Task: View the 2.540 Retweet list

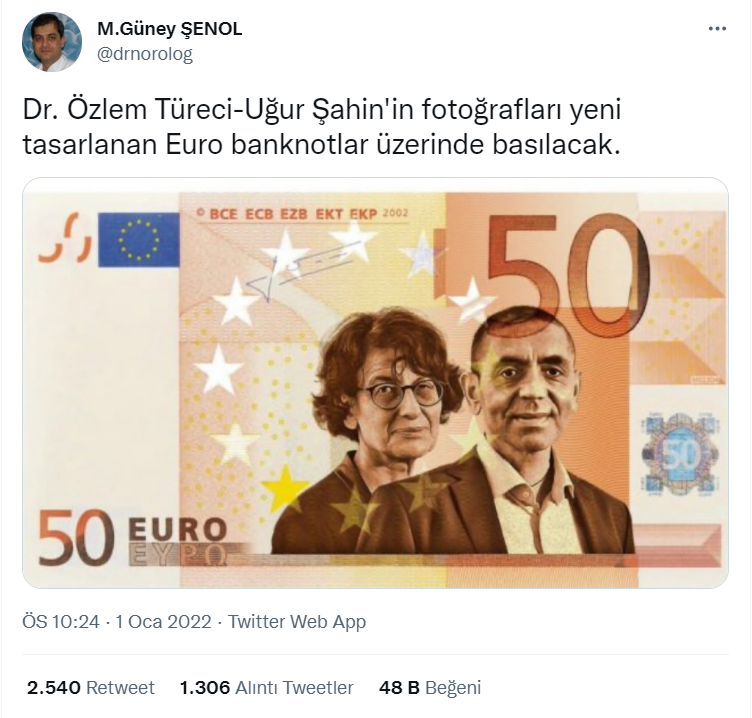Action: (91, 687)
